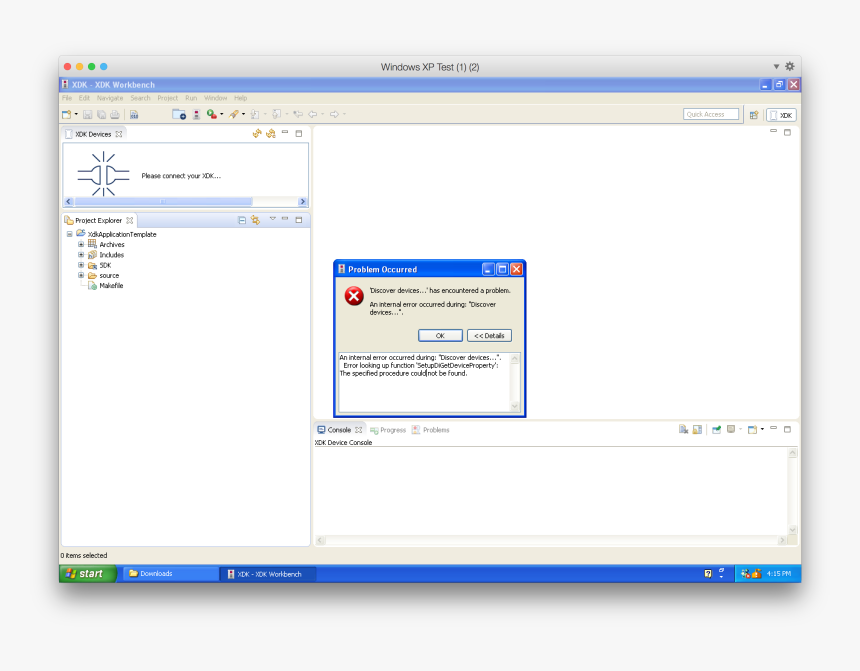The image size is (860, 671).
Task: Click the second refresh icon in XDK Devices
Action: coord(270,133)
